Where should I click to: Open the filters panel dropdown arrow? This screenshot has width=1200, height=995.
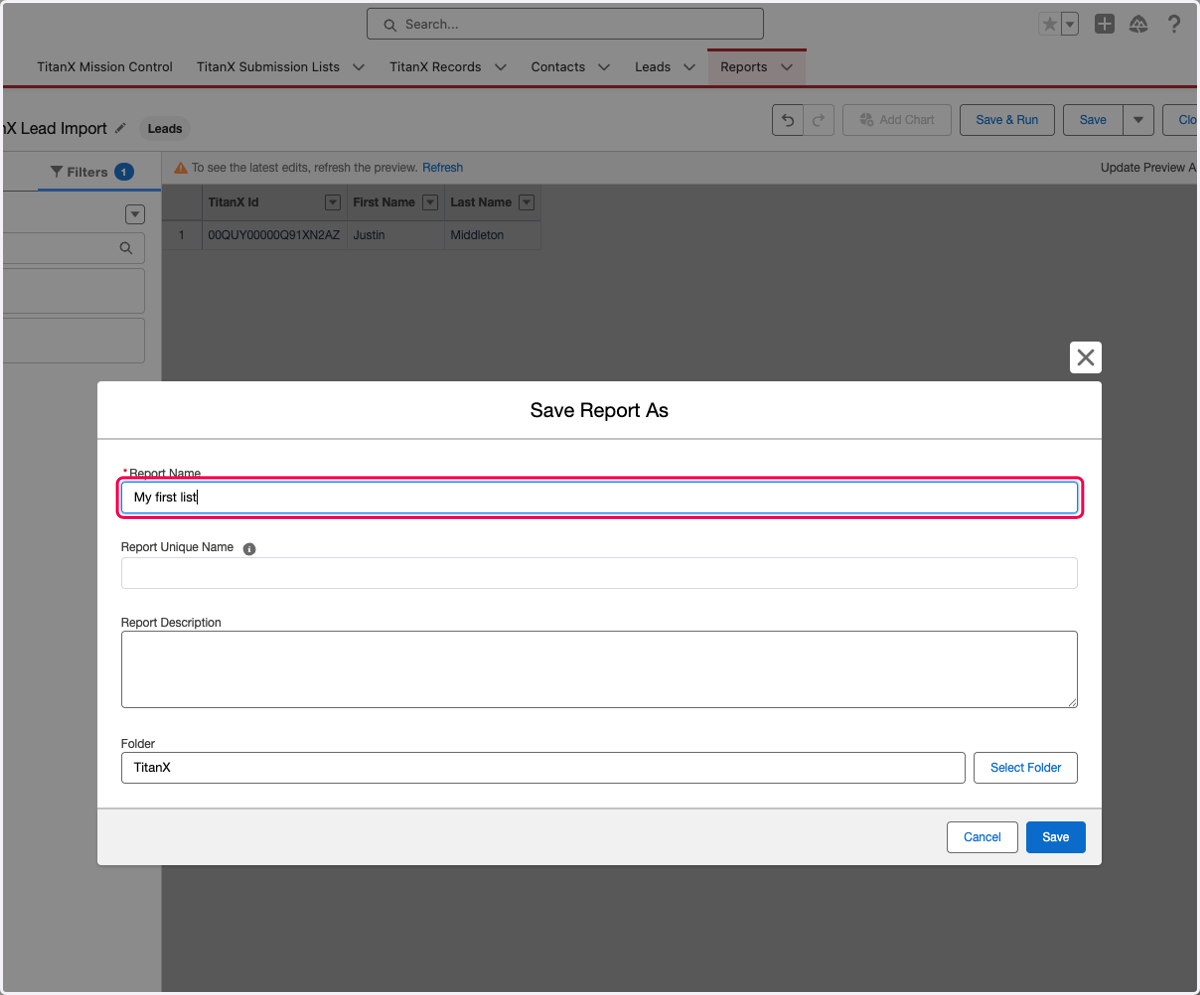click(135, 214)
